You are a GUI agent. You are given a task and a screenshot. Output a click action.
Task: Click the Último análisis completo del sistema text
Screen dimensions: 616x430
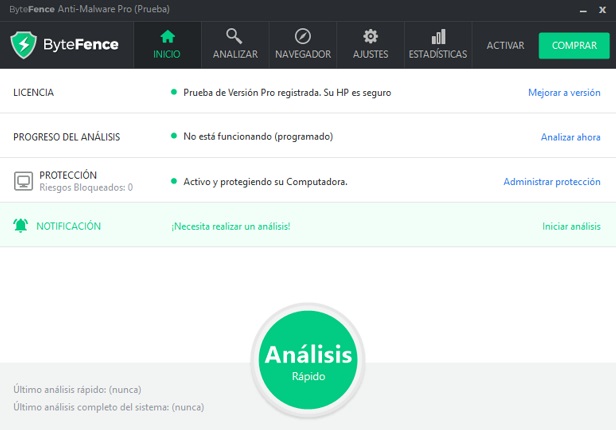click(109, 407)
